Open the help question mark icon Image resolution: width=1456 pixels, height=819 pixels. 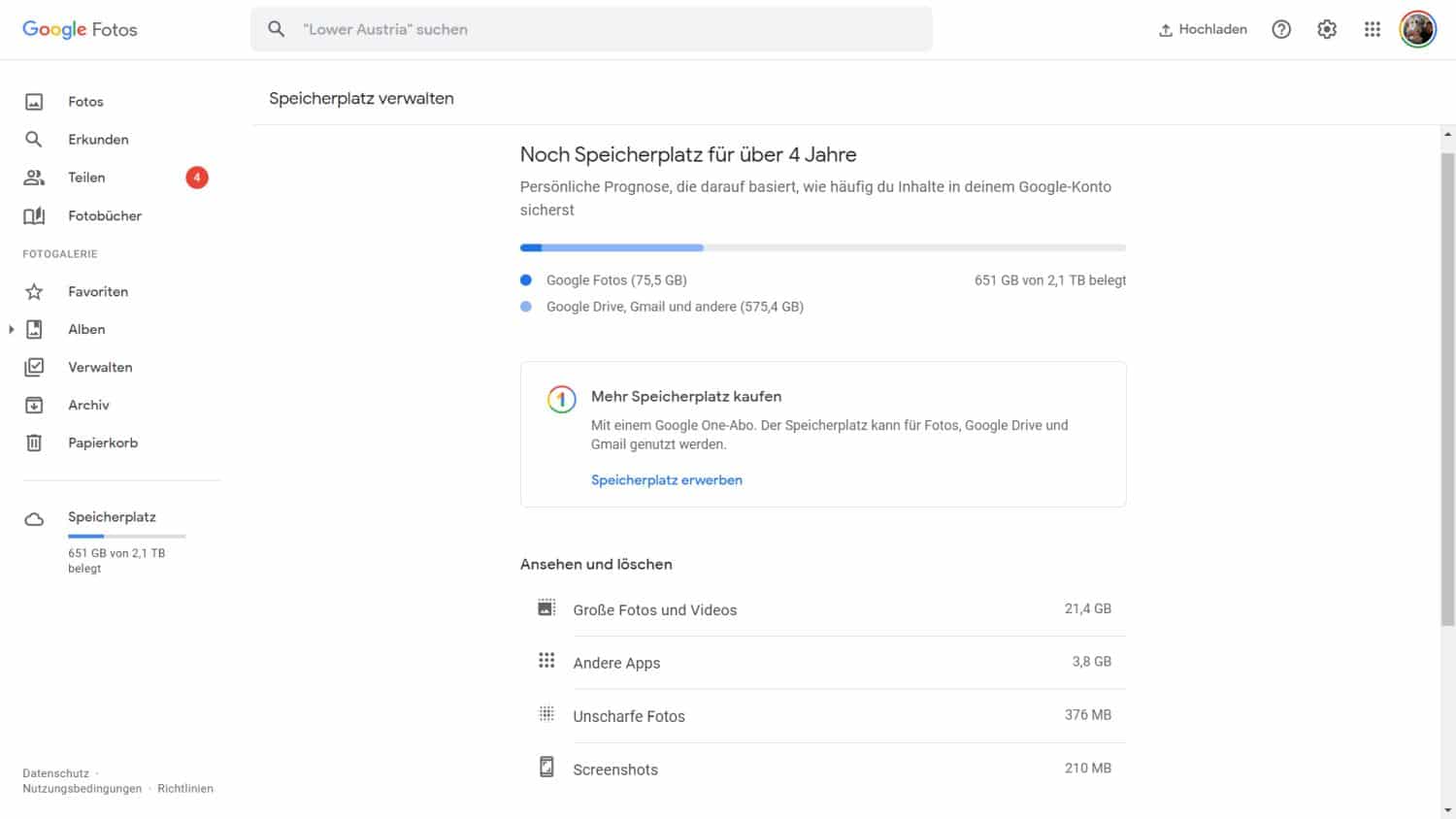(x=1281, y=29)
